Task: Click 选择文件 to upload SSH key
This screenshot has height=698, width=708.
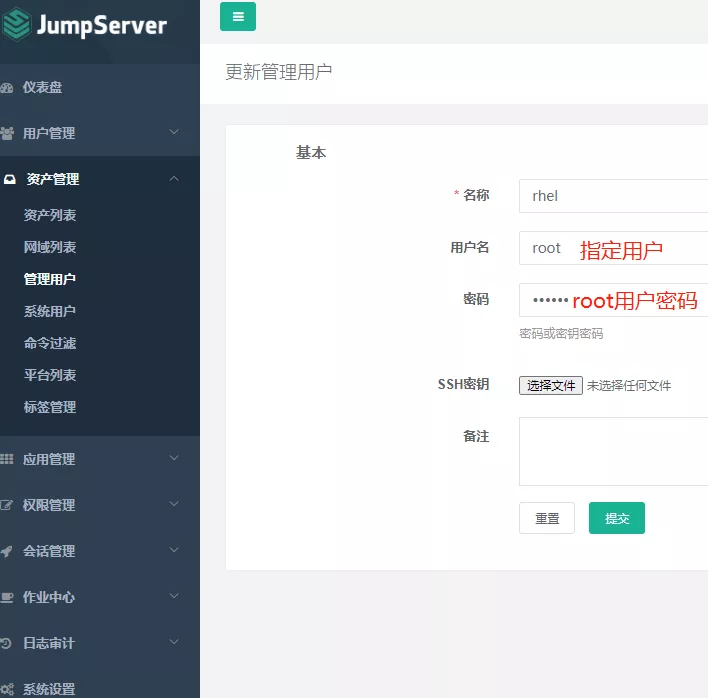Action: pos(551,385)
